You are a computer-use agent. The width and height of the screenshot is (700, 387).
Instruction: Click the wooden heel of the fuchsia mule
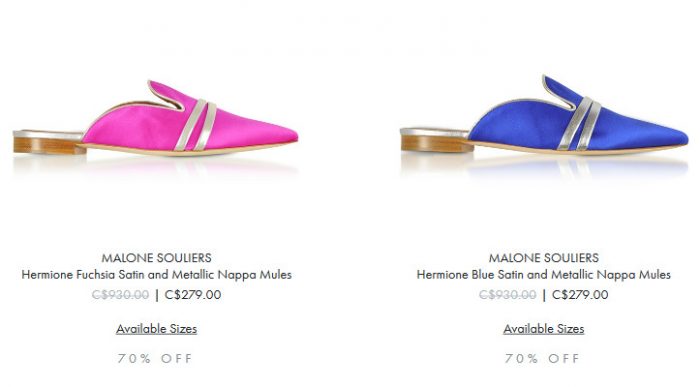[49, 146]
